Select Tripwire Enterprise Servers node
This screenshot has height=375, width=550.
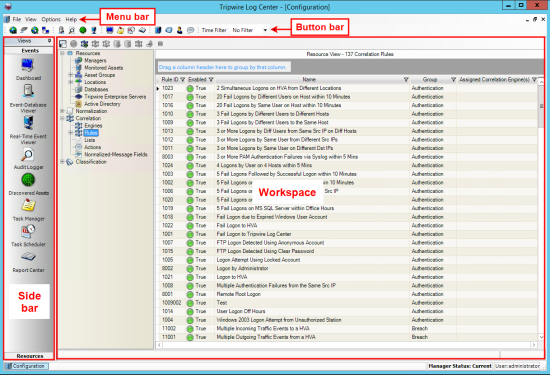click(x=115, y=96)
